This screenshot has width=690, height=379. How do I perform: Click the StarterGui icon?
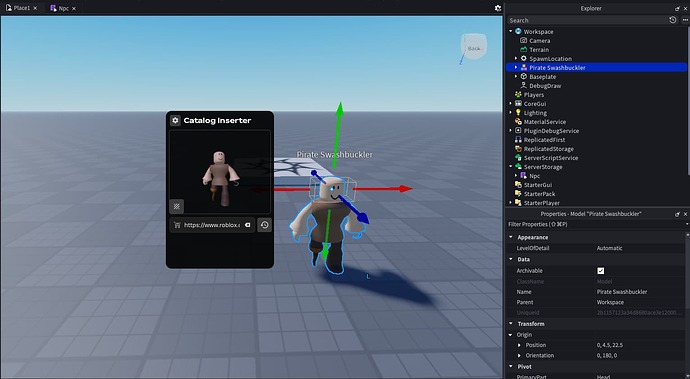click(x=518, y=185)
